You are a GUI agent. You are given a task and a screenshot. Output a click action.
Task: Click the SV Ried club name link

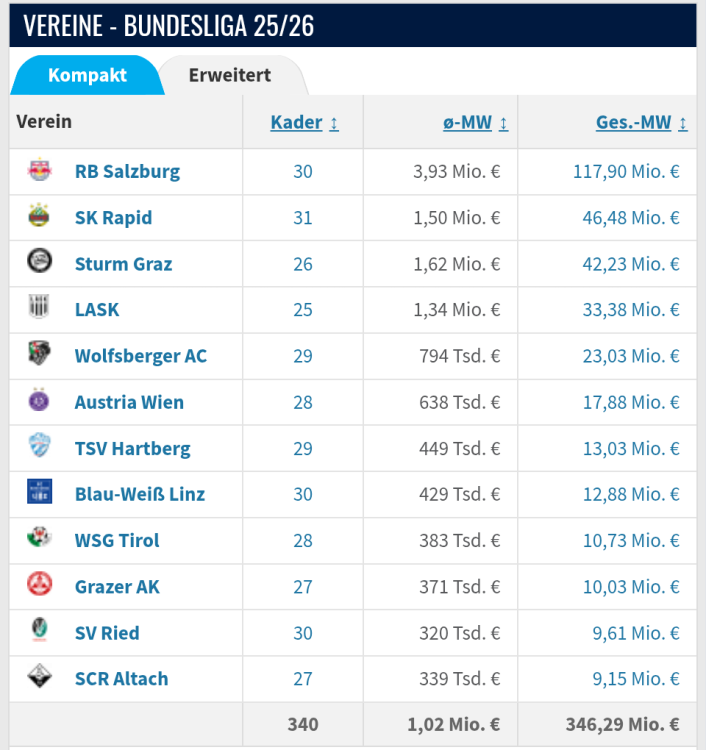click(107, 633)
